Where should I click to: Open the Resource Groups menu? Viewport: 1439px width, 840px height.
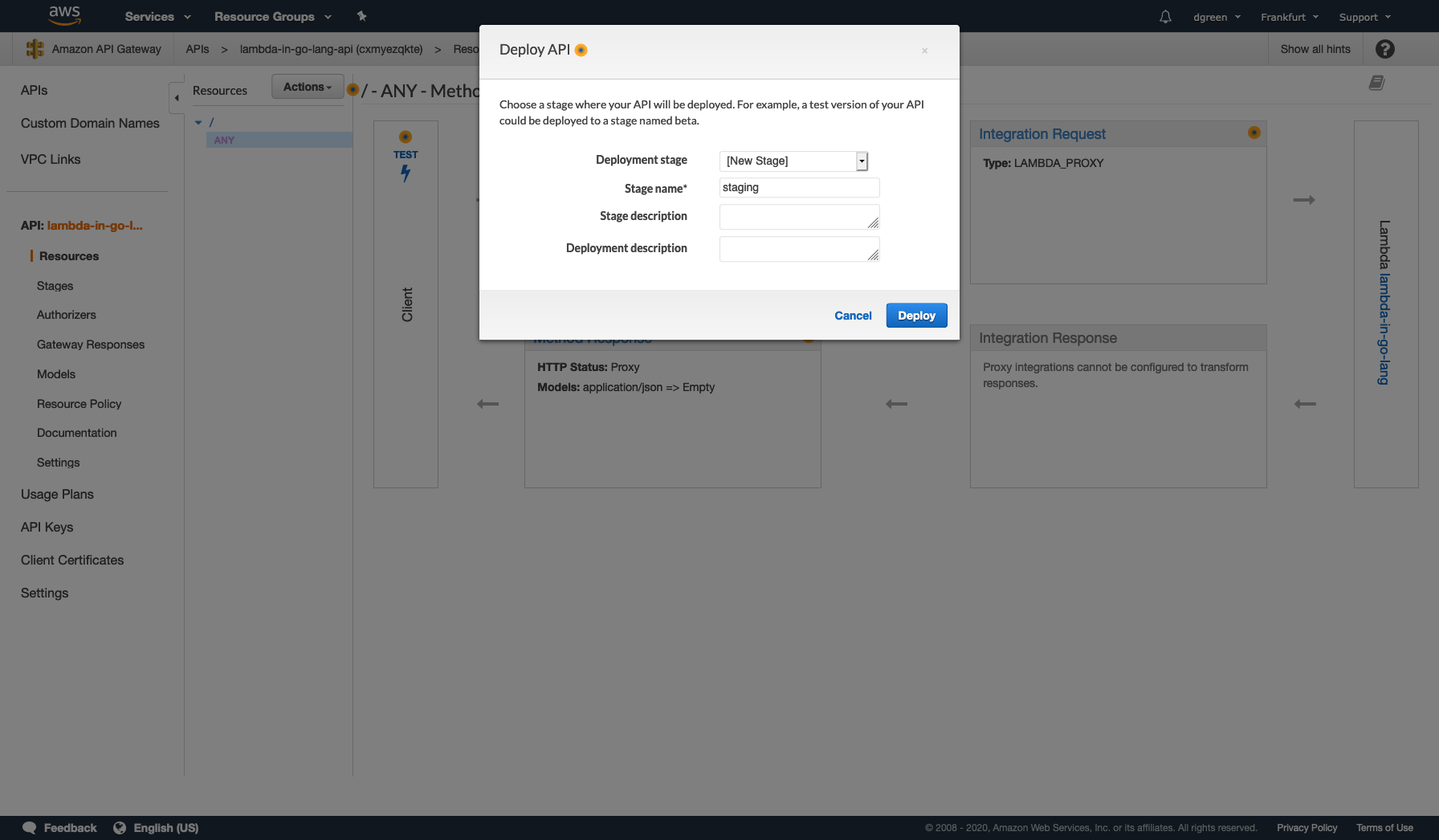[273, 17]
